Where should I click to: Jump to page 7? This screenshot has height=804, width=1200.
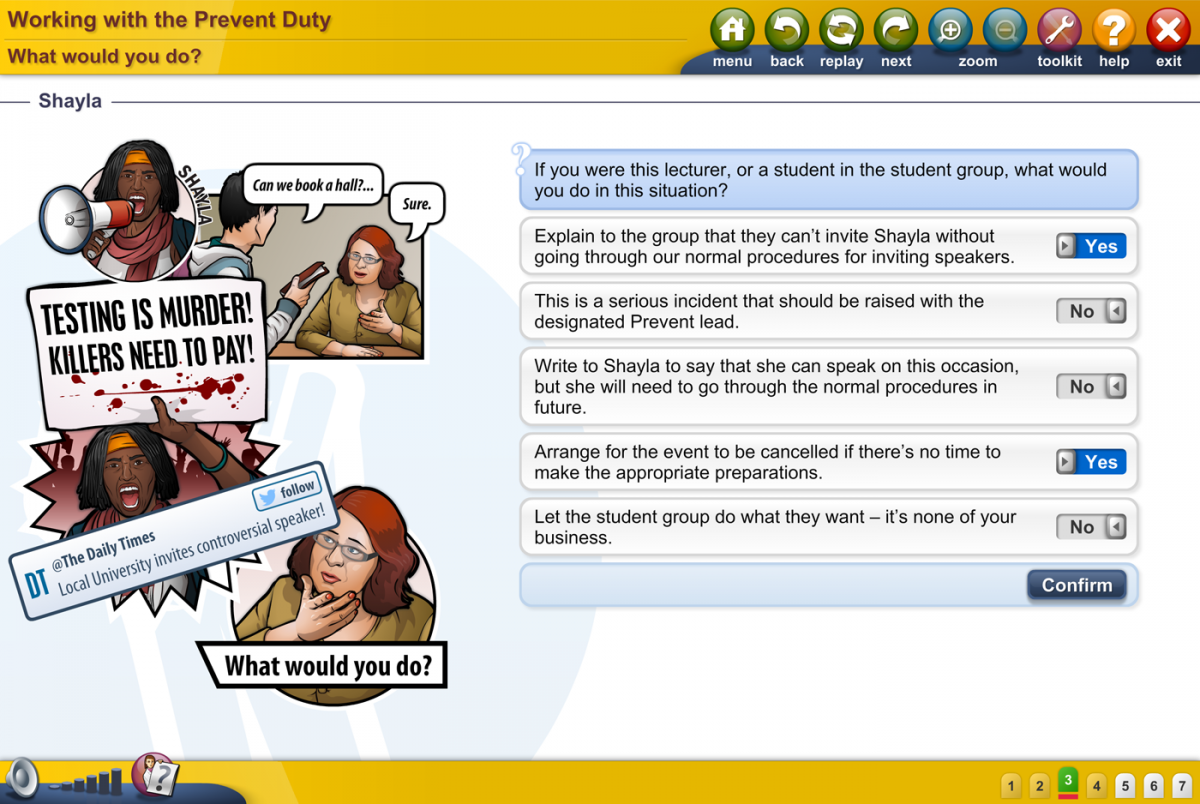pyautogui.click(x=1182, y=786)
